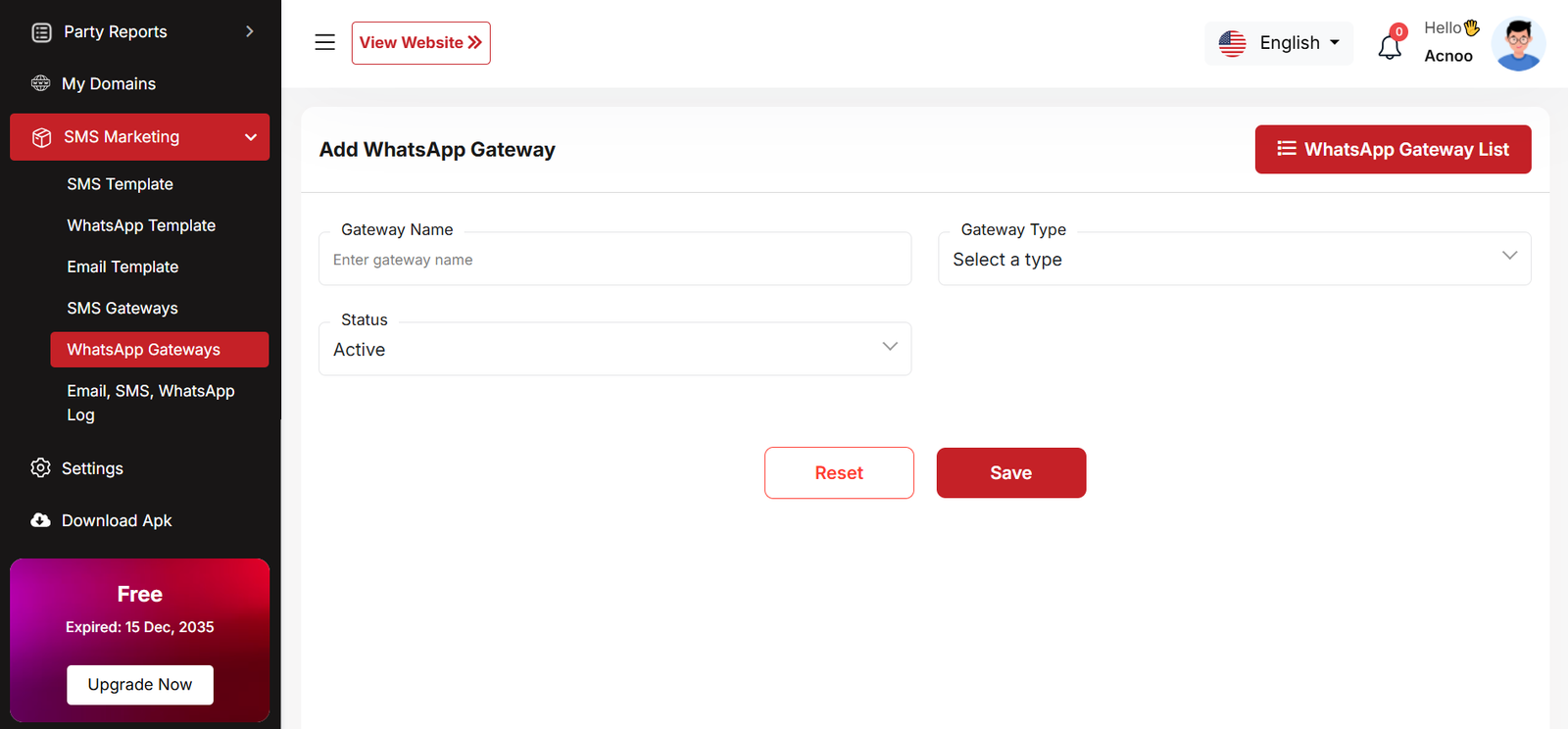Click the My Domains globe icon
This screenshot has width=1568, height=729.
(x=40, y=83)
